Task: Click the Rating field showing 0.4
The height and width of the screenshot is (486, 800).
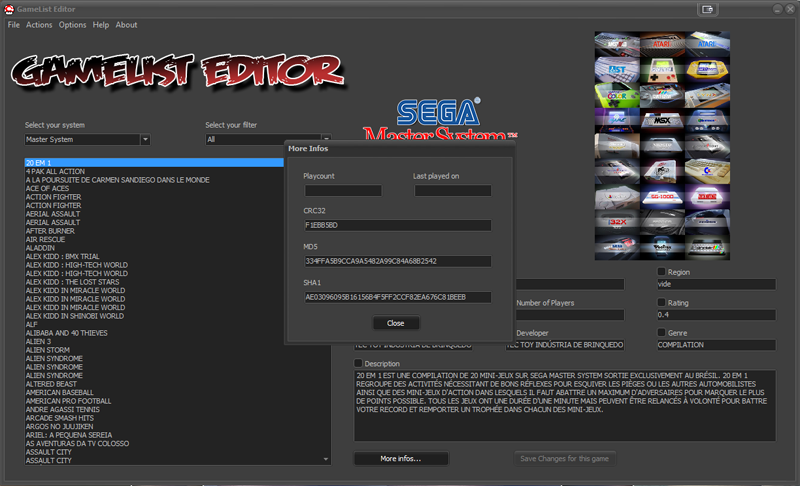Action: coord(716,315)
